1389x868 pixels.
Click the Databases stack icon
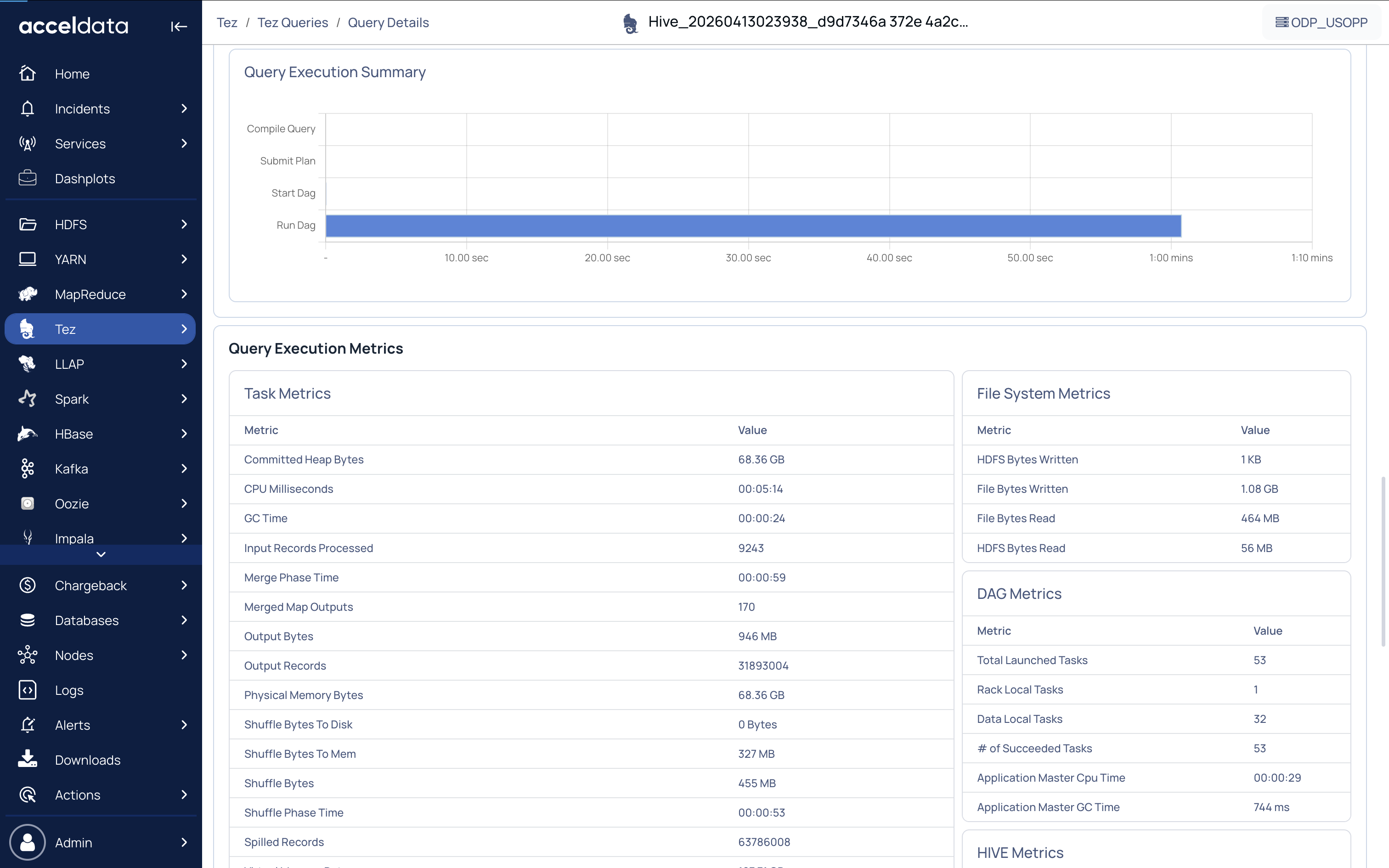[28, 620]
